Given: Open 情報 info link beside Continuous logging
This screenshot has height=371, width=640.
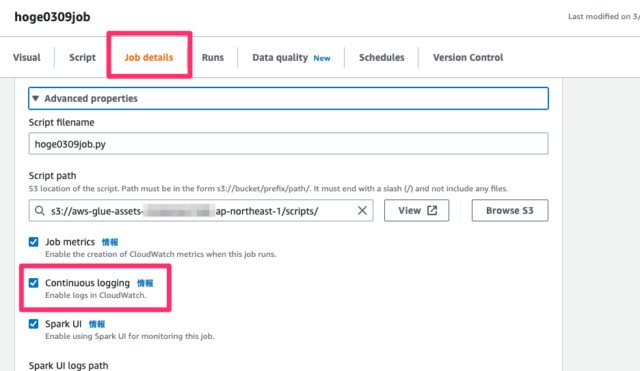Looking at the screenshot, I should pyautogui.click(x=145, y=283).
